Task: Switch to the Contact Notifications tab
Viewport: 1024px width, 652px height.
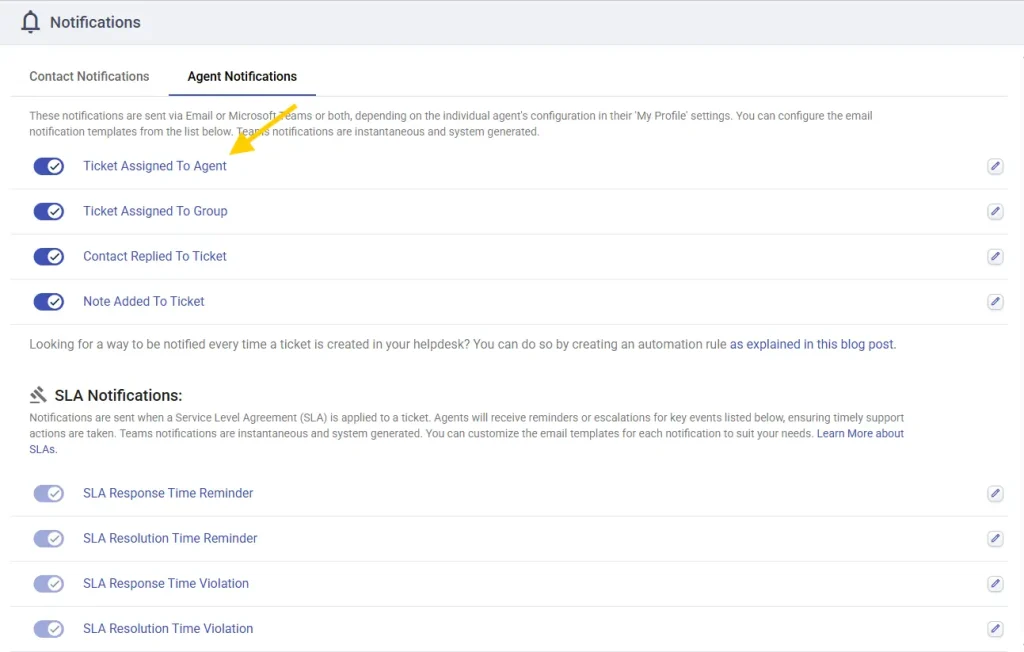Action: tap(89, 76)
